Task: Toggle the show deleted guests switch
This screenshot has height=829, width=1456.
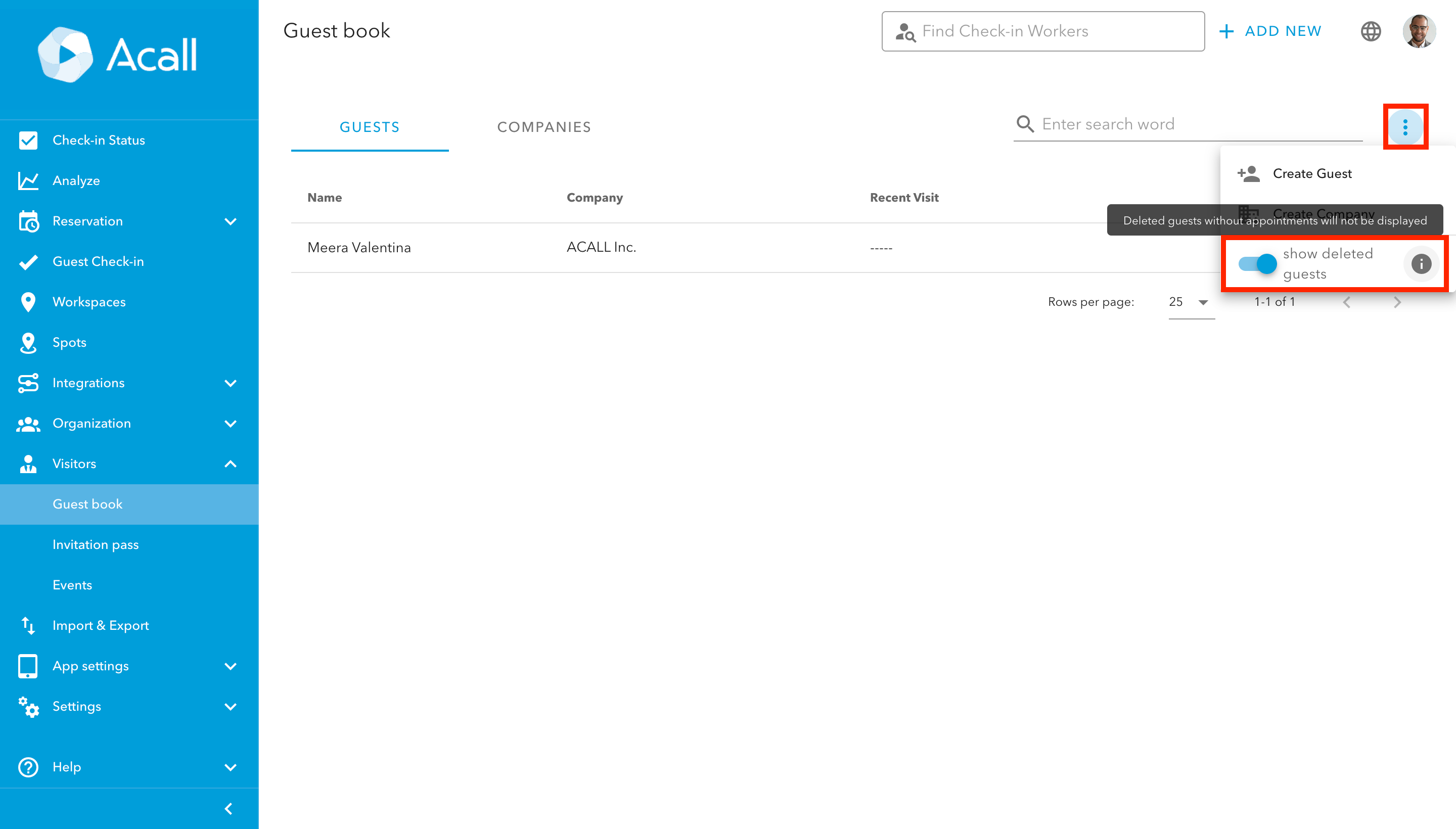Action: click(x=1257, y=264)
